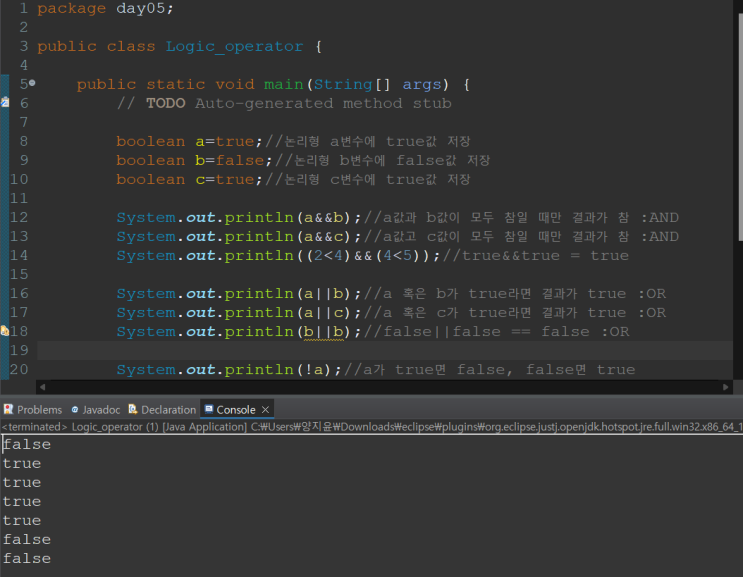This screenshot has height=577, width=743.
Task: Click the terminated Logic_operator console header
Action: pos(372,427)
